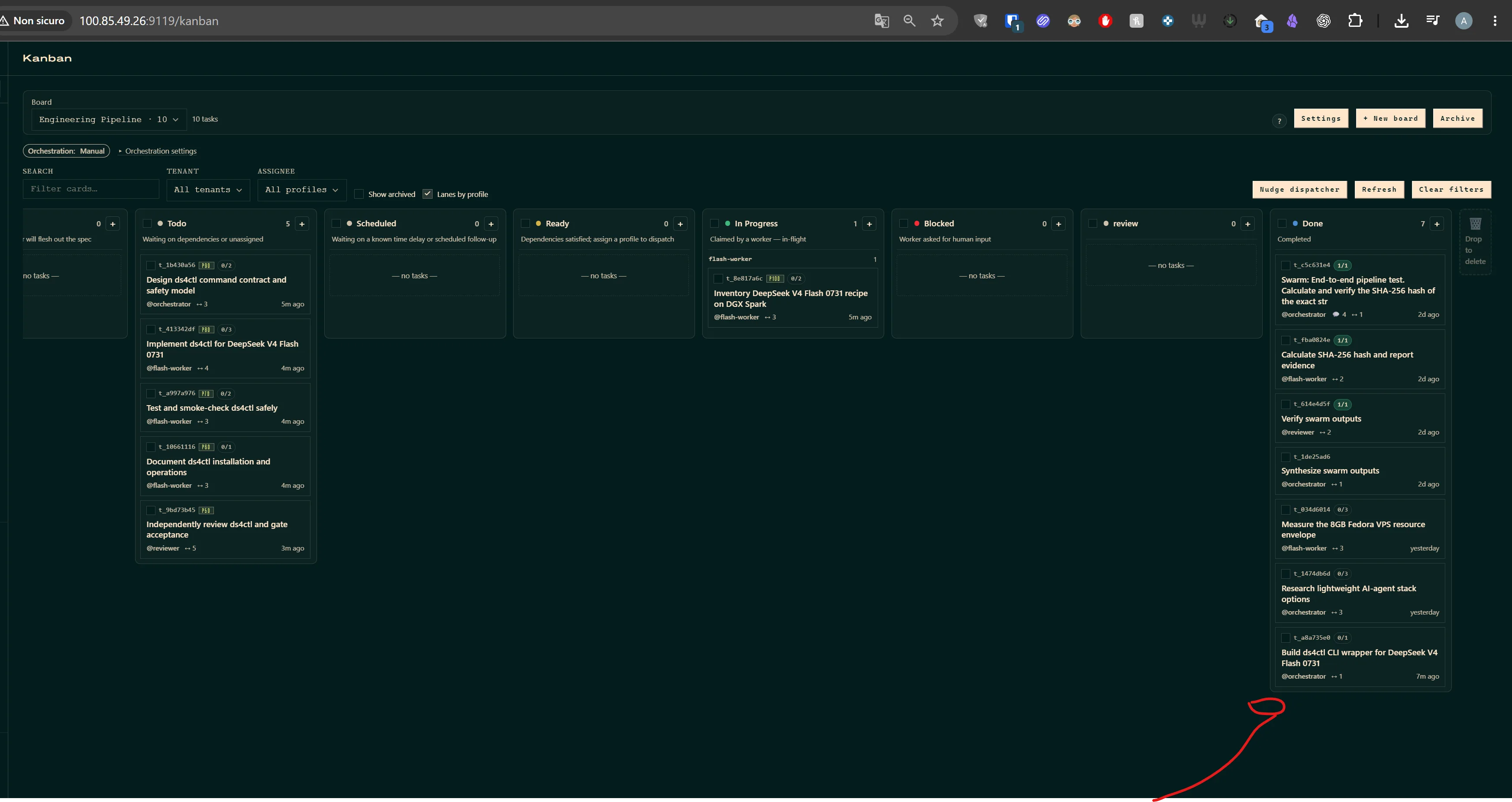
Task: Click the Refresh button
Action: pos(1380,190)
